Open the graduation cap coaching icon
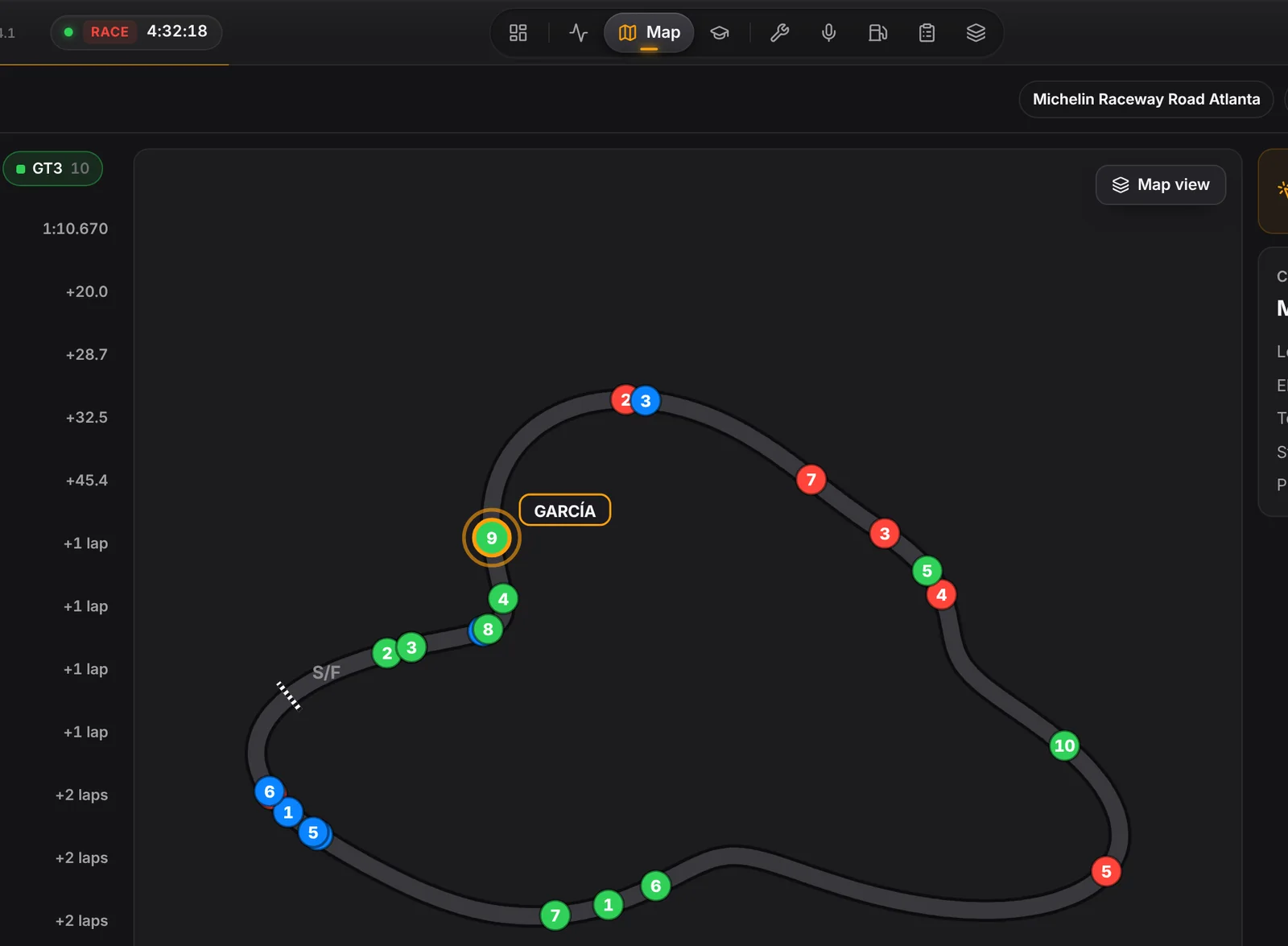The width and height of the screenshot is (1288, 946). coord(720,33)
